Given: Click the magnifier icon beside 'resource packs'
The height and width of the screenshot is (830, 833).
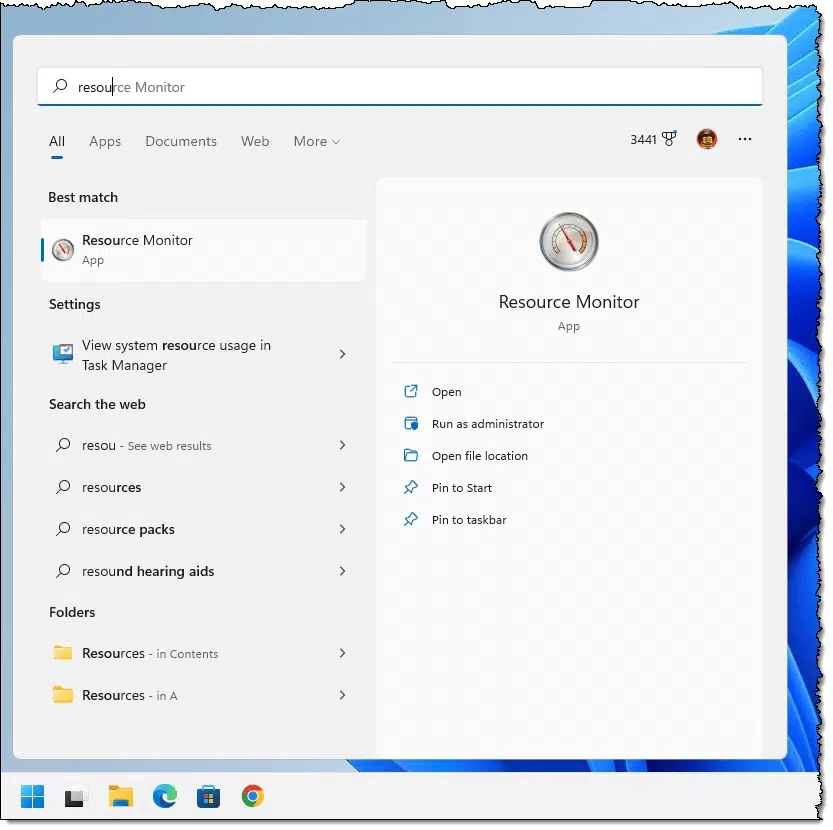Looking at the screenshot, I should (63, 529).
